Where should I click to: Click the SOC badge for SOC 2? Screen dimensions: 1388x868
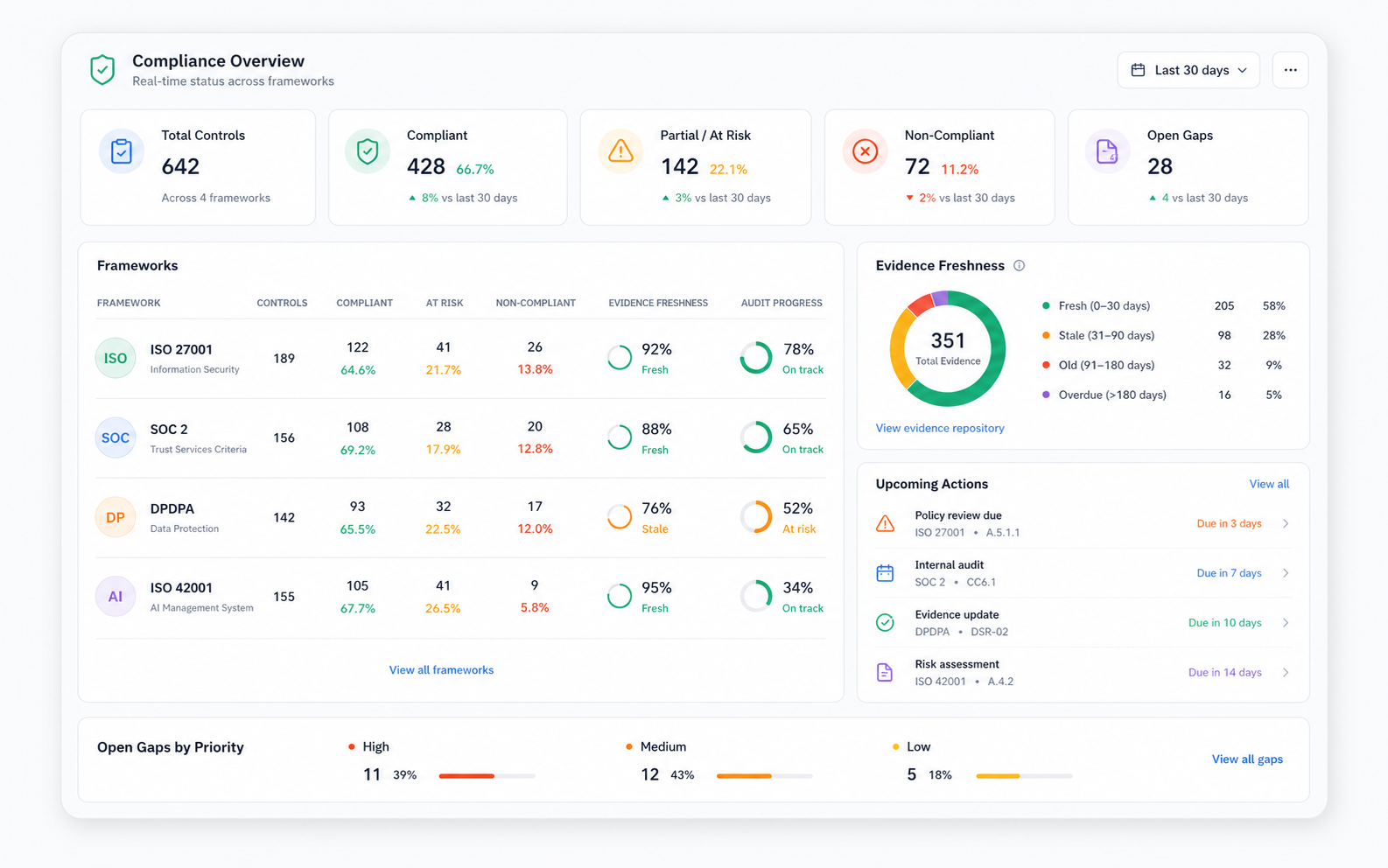pos(116,437)
